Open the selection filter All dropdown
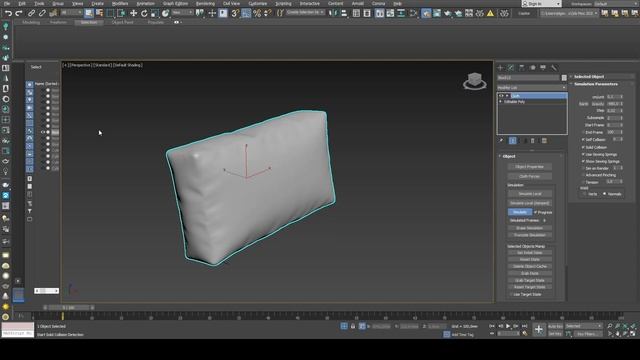The width and height of the screenshot is (640, 360). tap(71, 13)
